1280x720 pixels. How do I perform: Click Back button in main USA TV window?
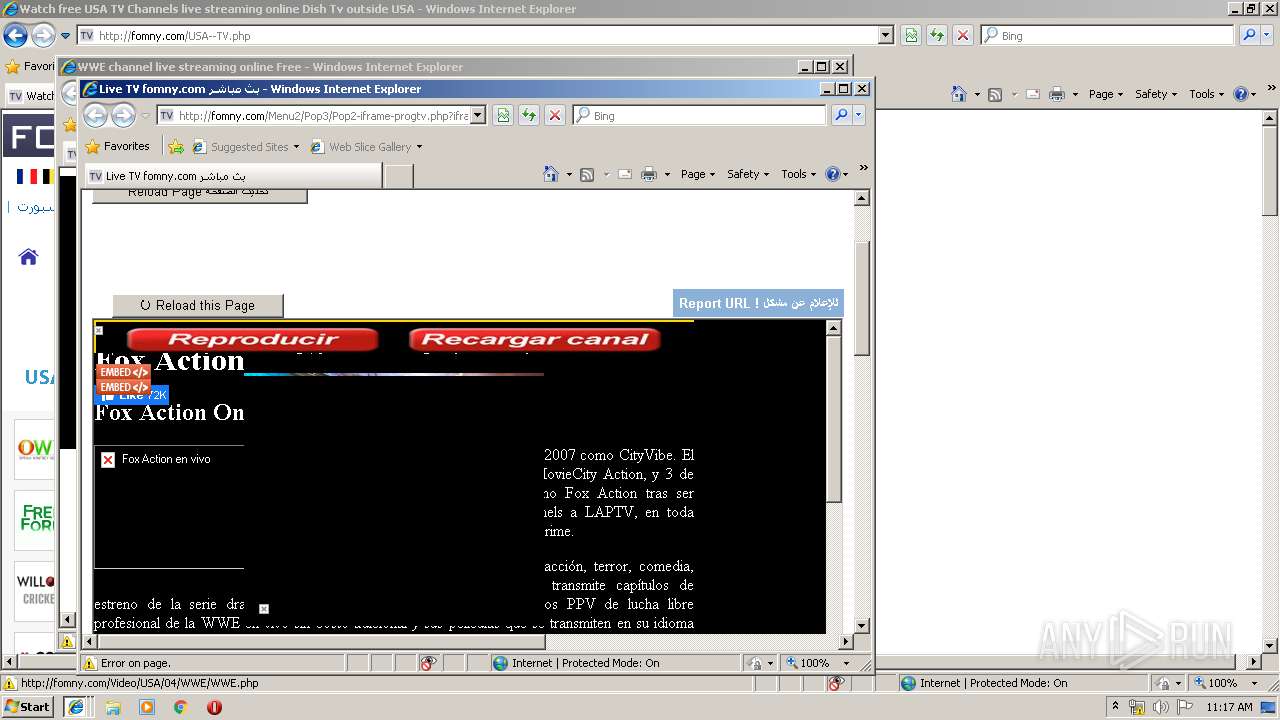15,36
